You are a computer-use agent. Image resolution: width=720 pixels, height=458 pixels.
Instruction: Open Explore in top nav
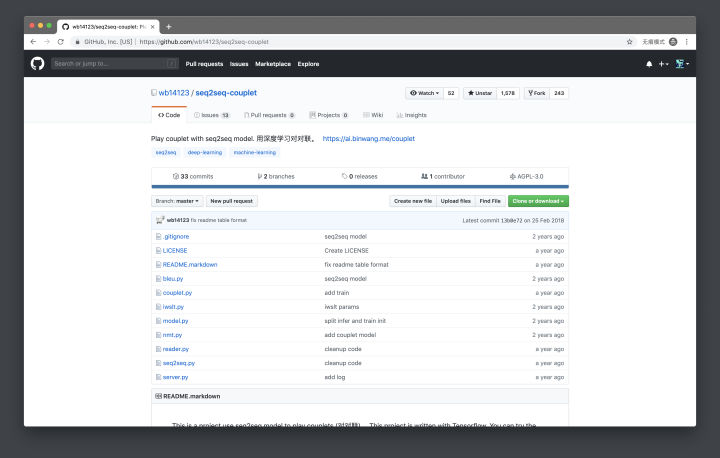coord(308,64)
